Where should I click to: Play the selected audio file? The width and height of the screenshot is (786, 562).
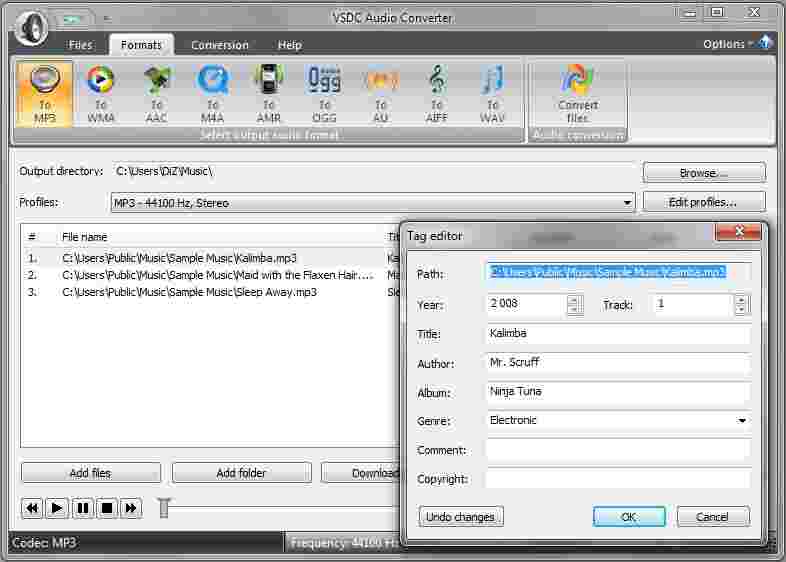[57, 508]
